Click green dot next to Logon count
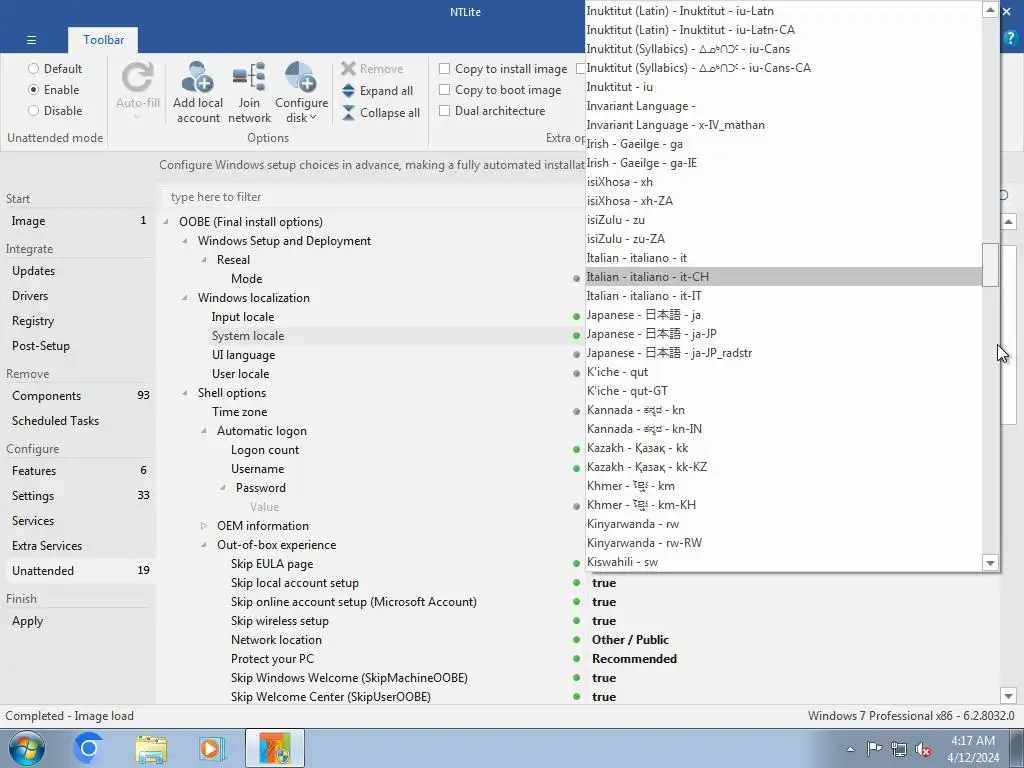This screenshot has width=1024, height=768. [576, 450]
